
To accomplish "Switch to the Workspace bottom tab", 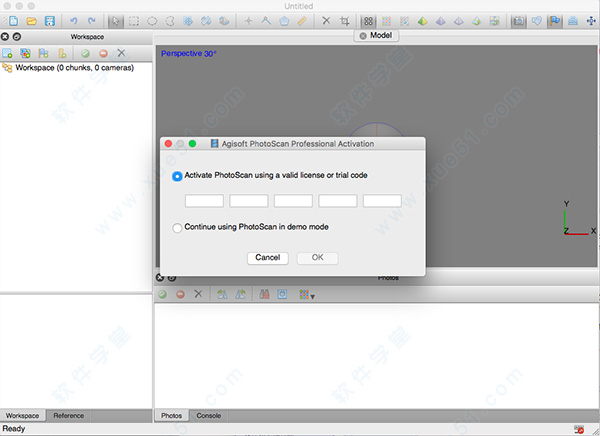I will (23, 415).
